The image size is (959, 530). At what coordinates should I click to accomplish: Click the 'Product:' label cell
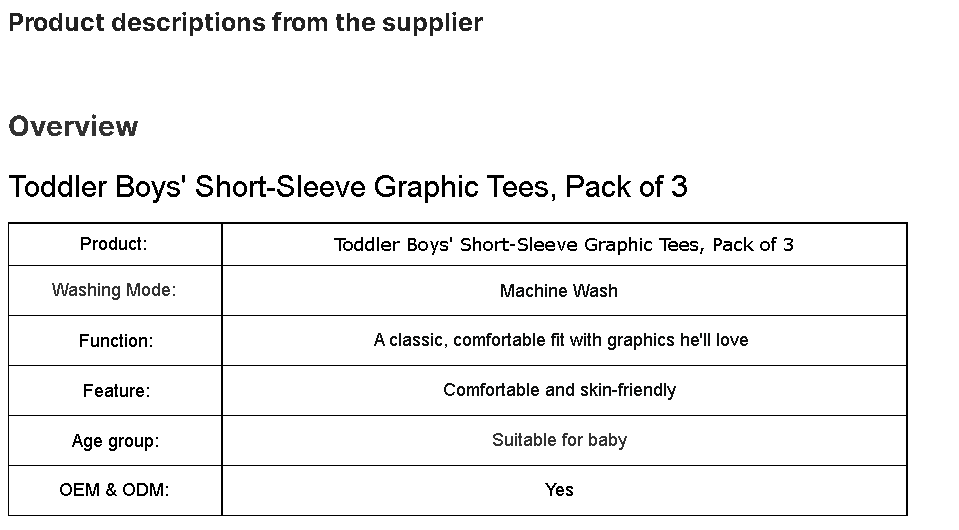point(115,245)
